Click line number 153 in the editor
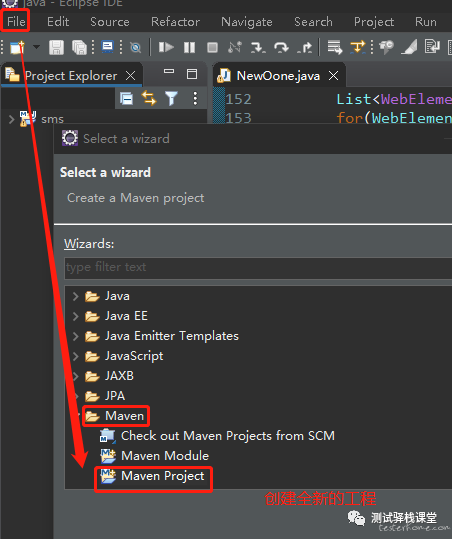 click(238, 118)
